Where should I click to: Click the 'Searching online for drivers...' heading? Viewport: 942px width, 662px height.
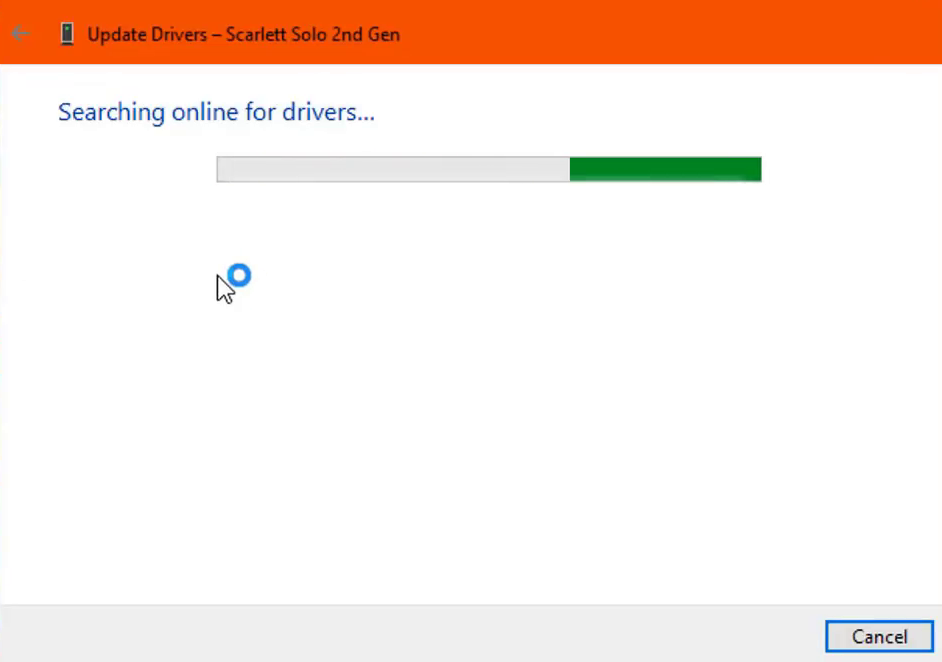[216, 112]
